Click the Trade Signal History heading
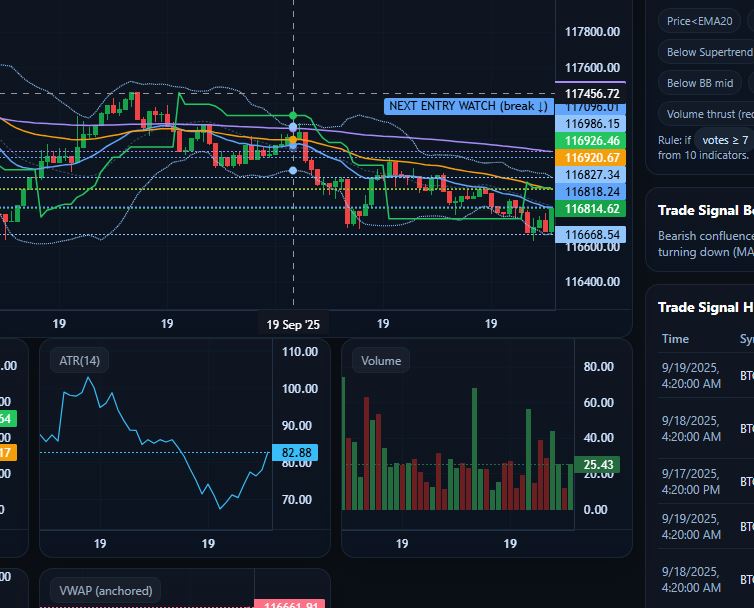Image resolution: width=754 pixels, height=608 pixels. coord(706,307)
